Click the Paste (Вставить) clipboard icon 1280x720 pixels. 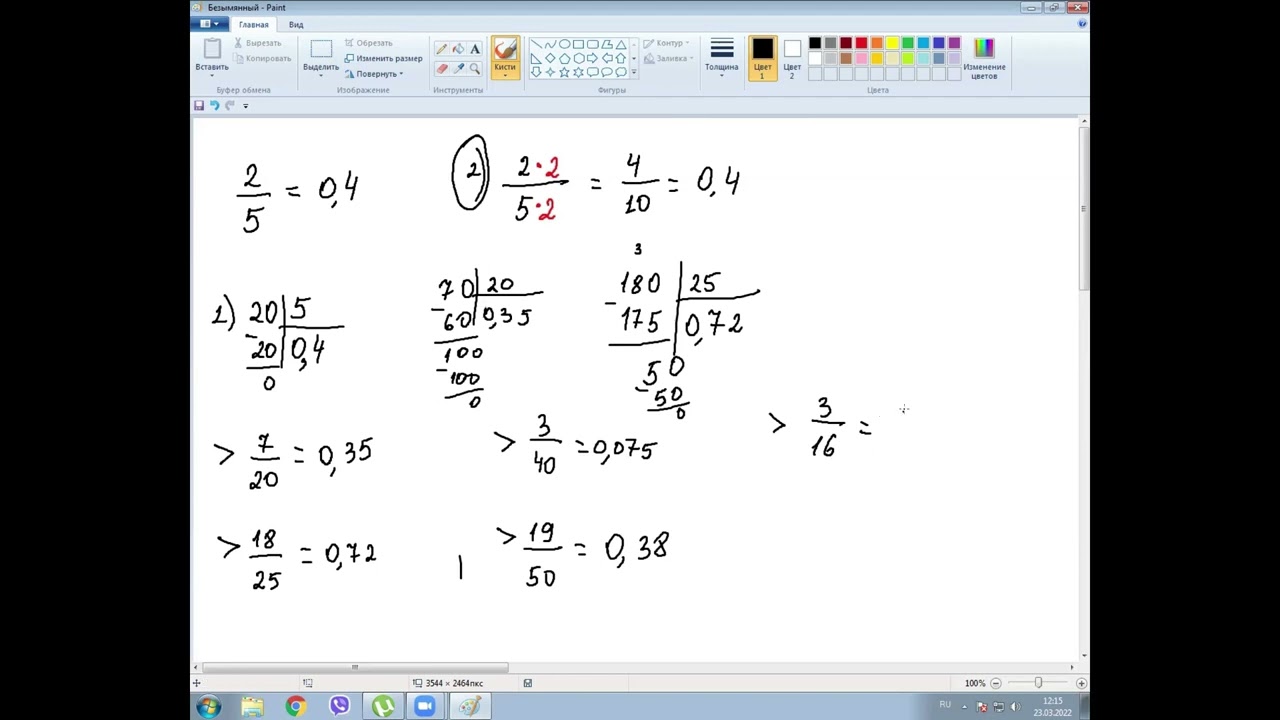coord(212,49)
